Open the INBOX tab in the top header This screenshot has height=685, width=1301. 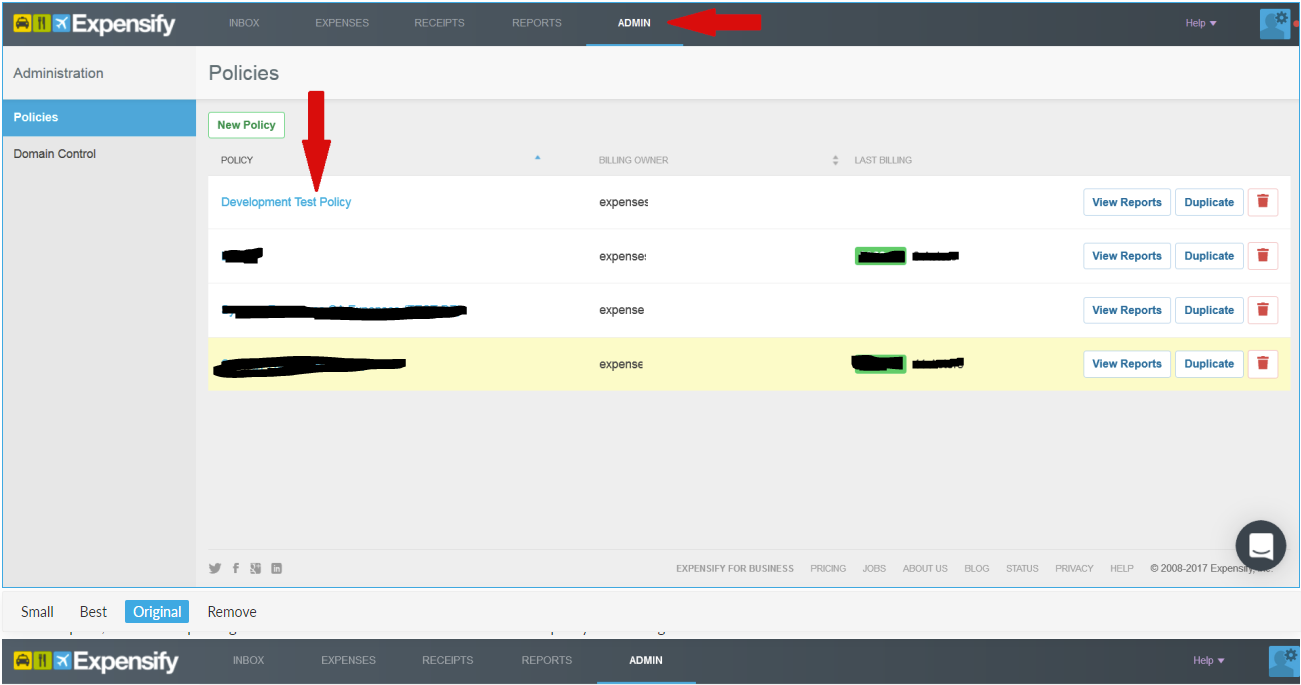tap(244, 23)
